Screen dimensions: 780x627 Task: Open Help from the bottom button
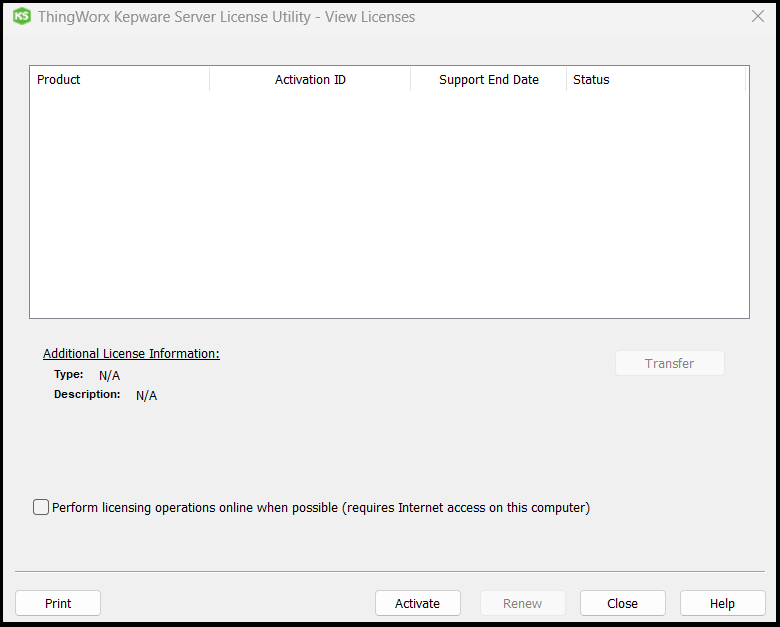tap(722, 603)
